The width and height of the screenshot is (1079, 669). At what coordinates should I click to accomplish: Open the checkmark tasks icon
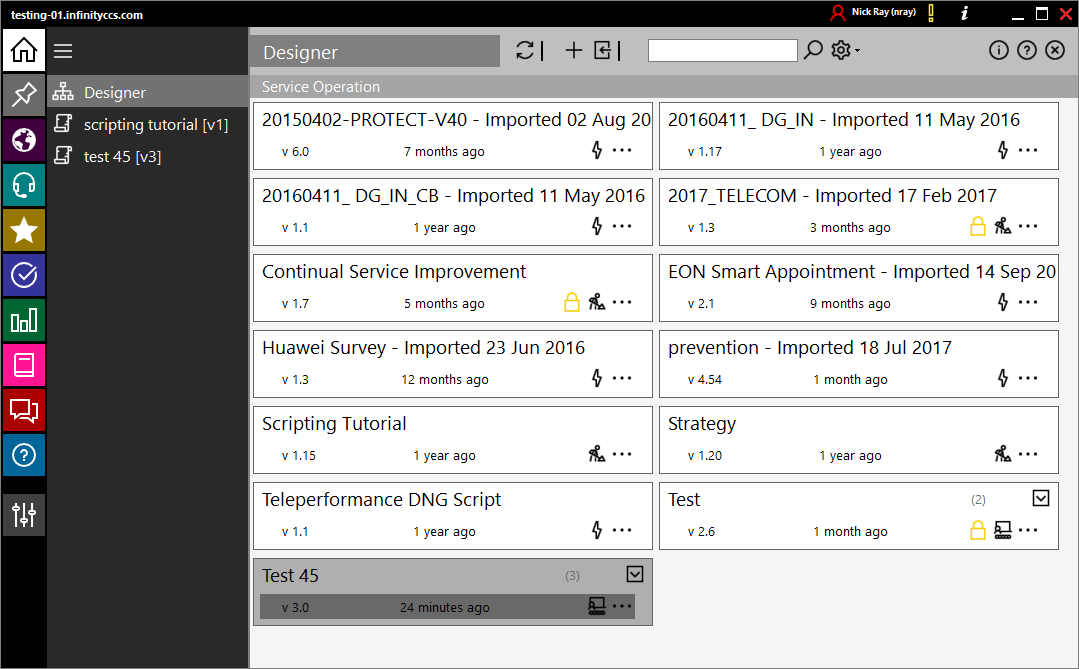click(x=23, y=275)
